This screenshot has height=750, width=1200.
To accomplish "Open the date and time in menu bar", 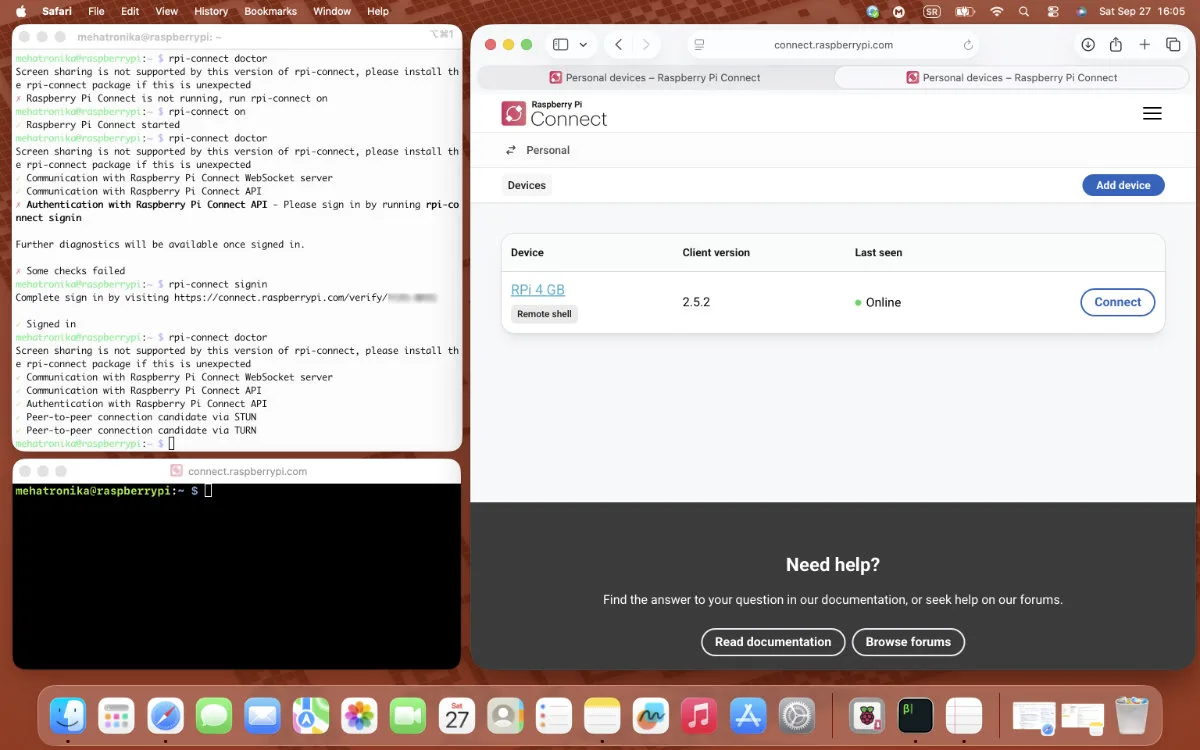I will [x=1143, y=12].
